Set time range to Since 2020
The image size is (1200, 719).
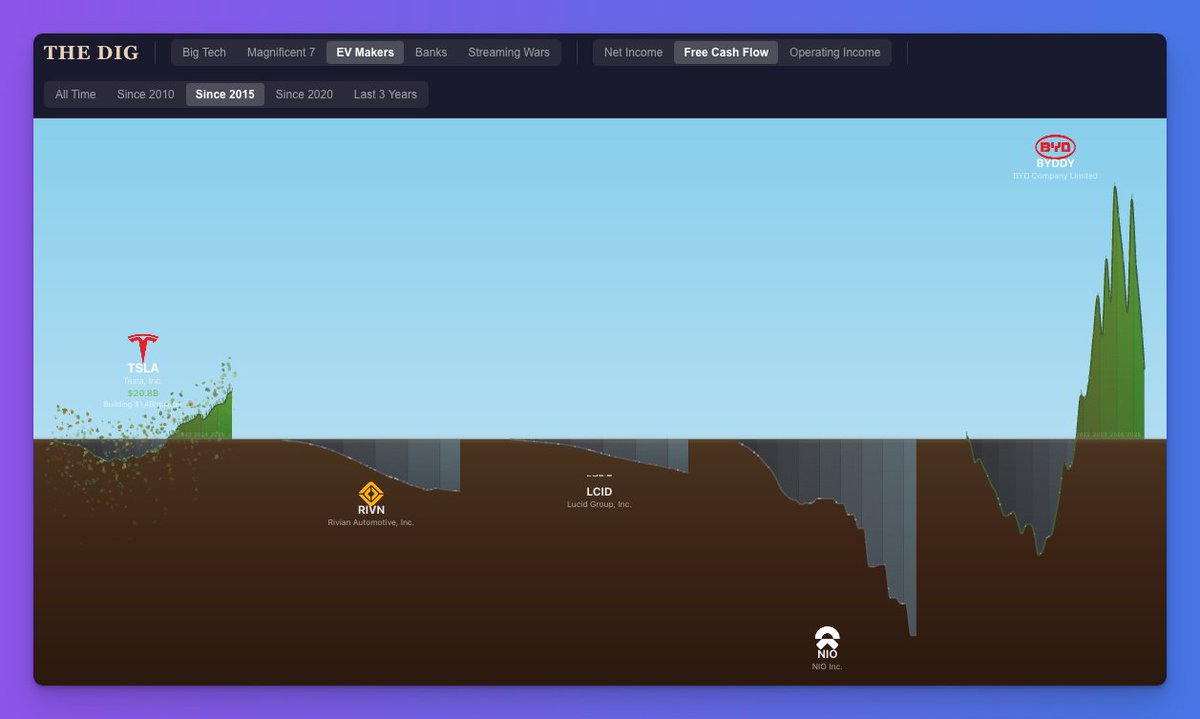tap(304, 94)
